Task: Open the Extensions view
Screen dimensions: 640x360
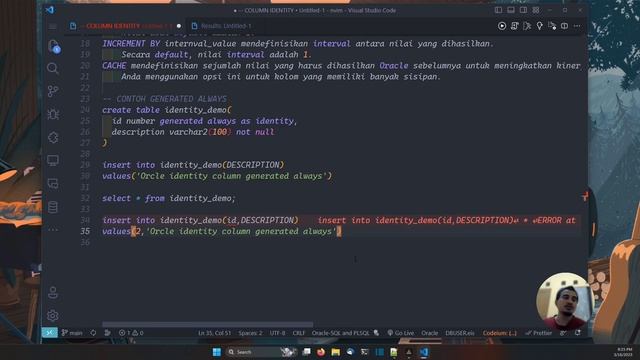Action: point(53,138)
